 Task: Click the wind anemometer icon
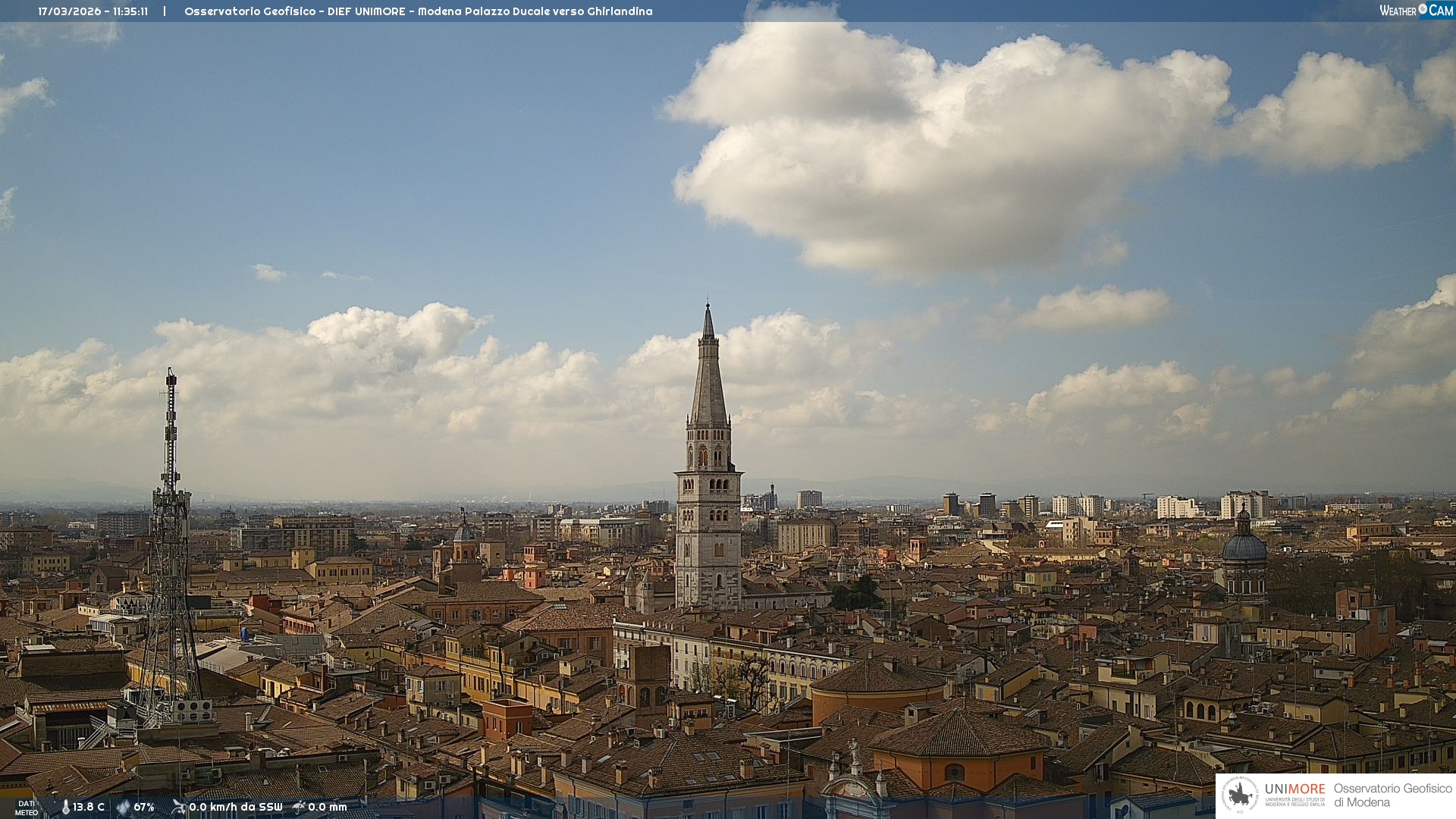(178, 807)
